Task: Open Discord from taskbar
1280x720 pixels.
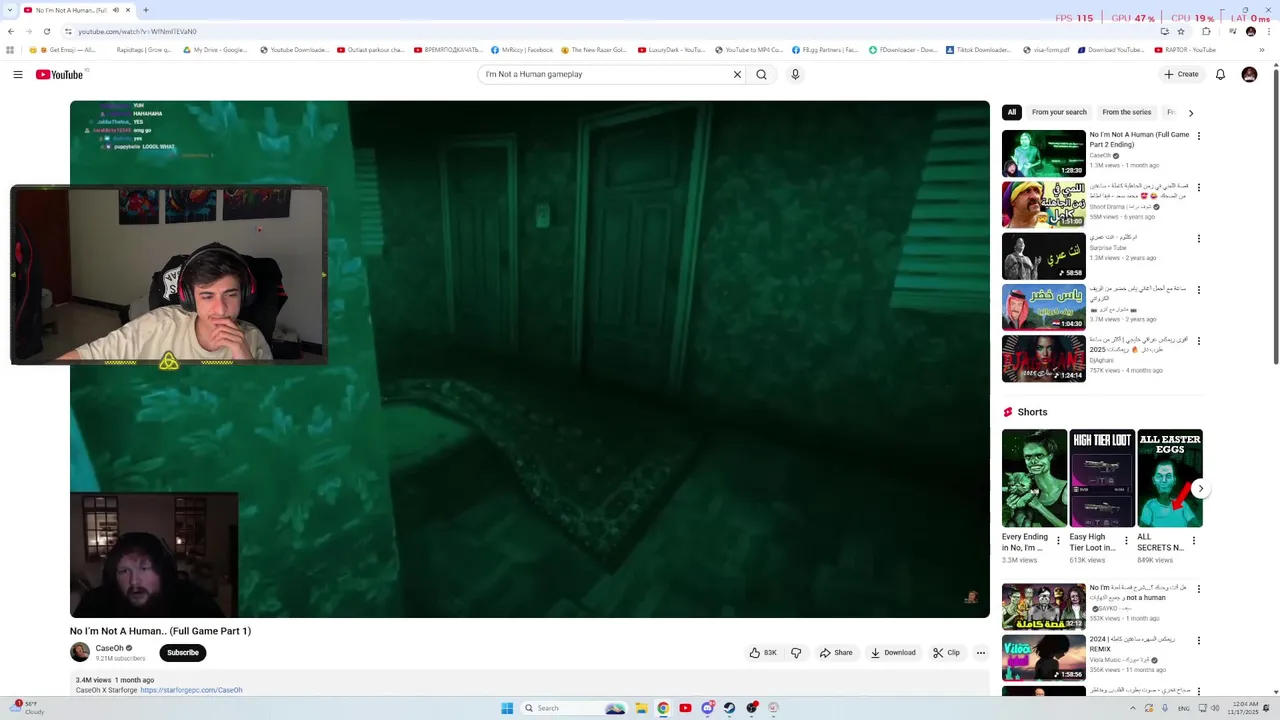Action: click(x=707, y=708)
